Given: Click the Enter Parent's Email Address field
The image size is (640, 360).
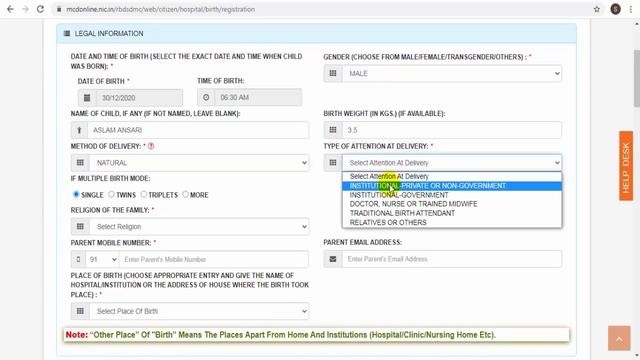Looking at the screenshot, I should [452, 259].
